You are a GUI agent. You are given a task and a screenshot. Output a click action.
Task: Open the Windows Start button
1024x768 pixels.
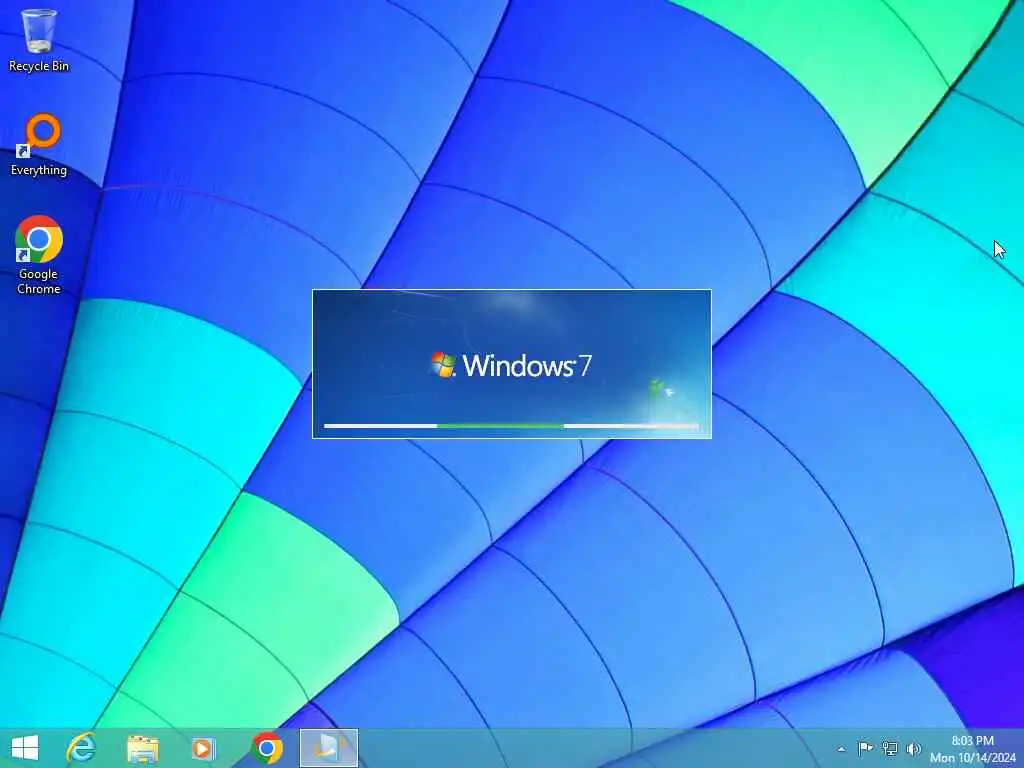pyautogui.click(x=25, y=748)
